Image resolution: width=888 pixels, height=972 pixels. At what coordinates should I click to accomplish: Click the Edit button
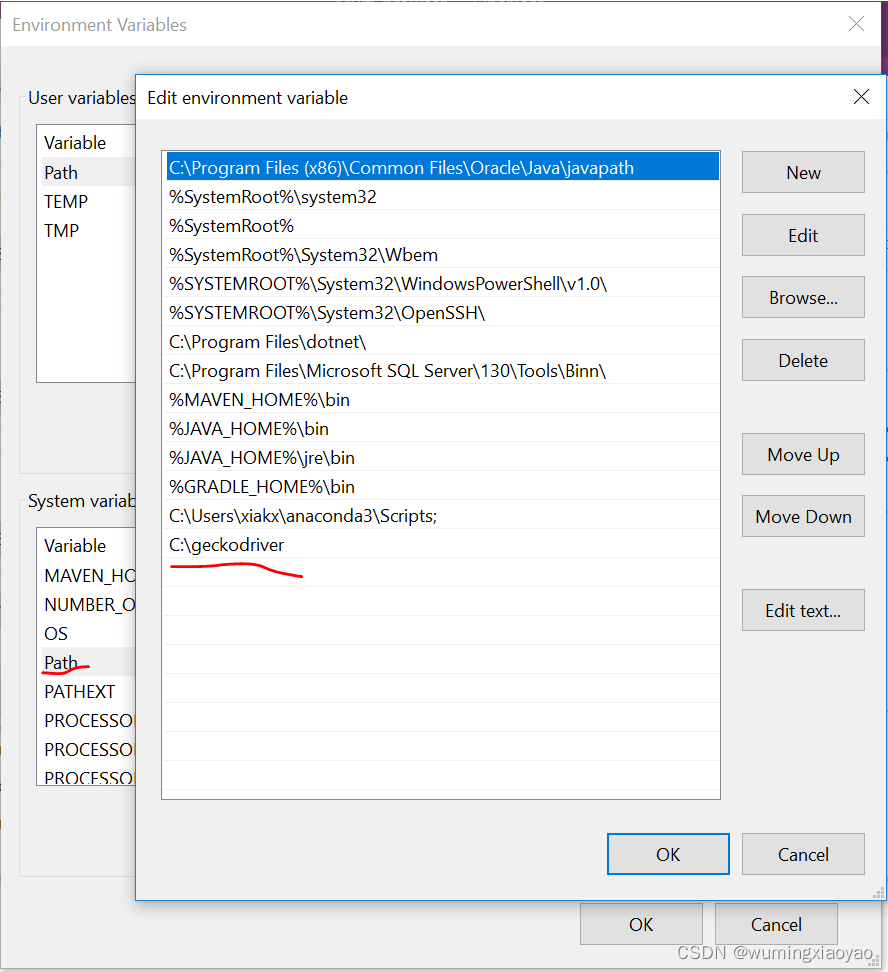coord(803,236)
